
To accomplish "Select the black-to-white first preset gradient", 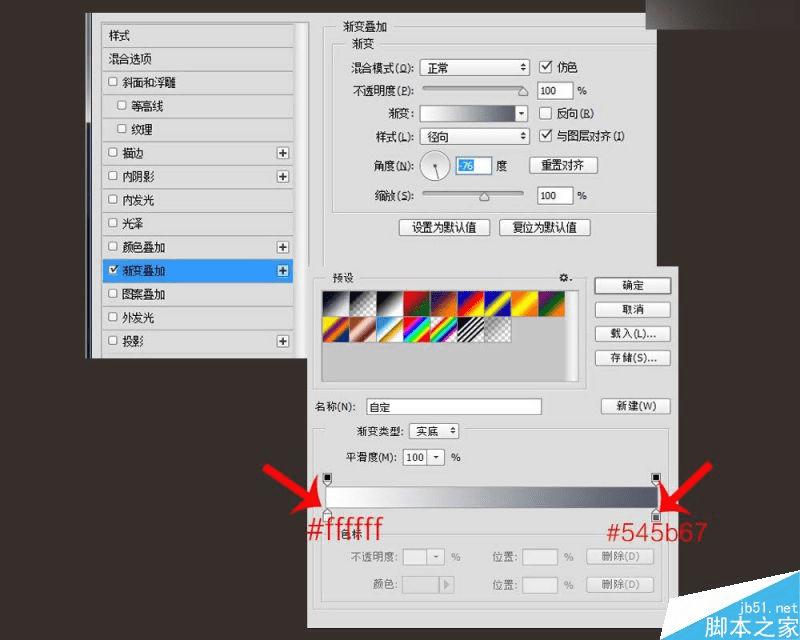I will click(336, 303).
